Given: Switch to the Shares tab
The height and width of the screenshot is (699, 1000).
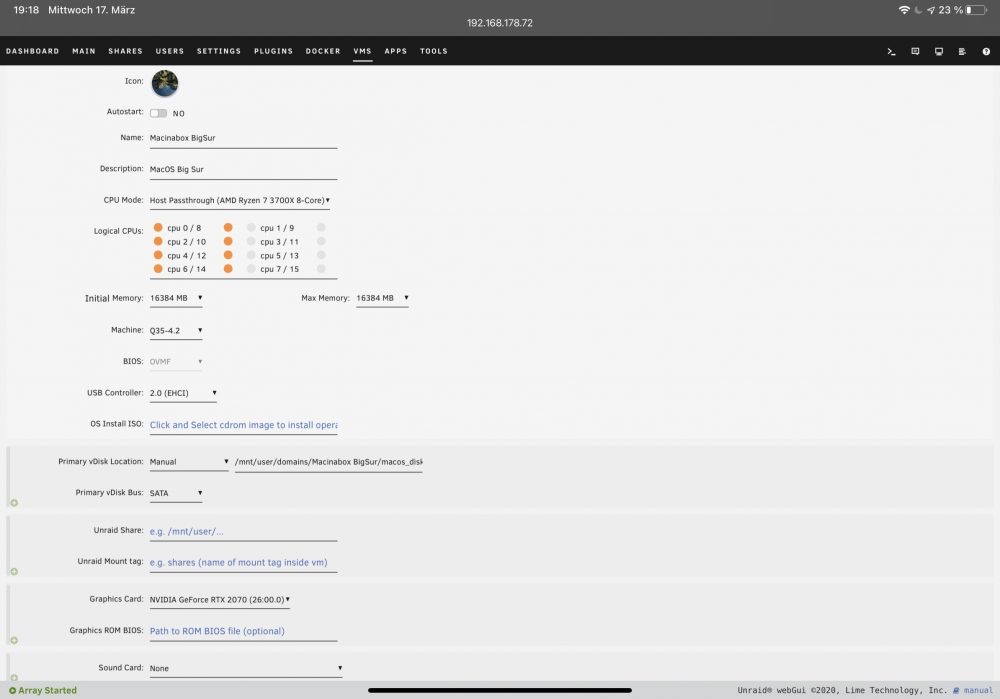Looking at the screenshot, I should click(126, 51).
